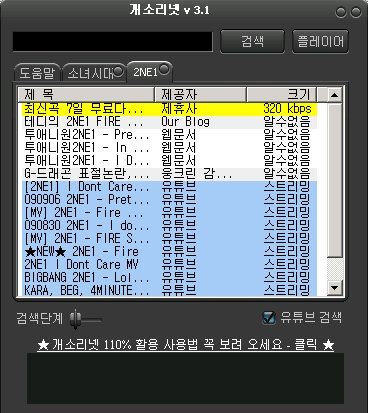Click the 검색단계 slider handle

coord(76,319)
